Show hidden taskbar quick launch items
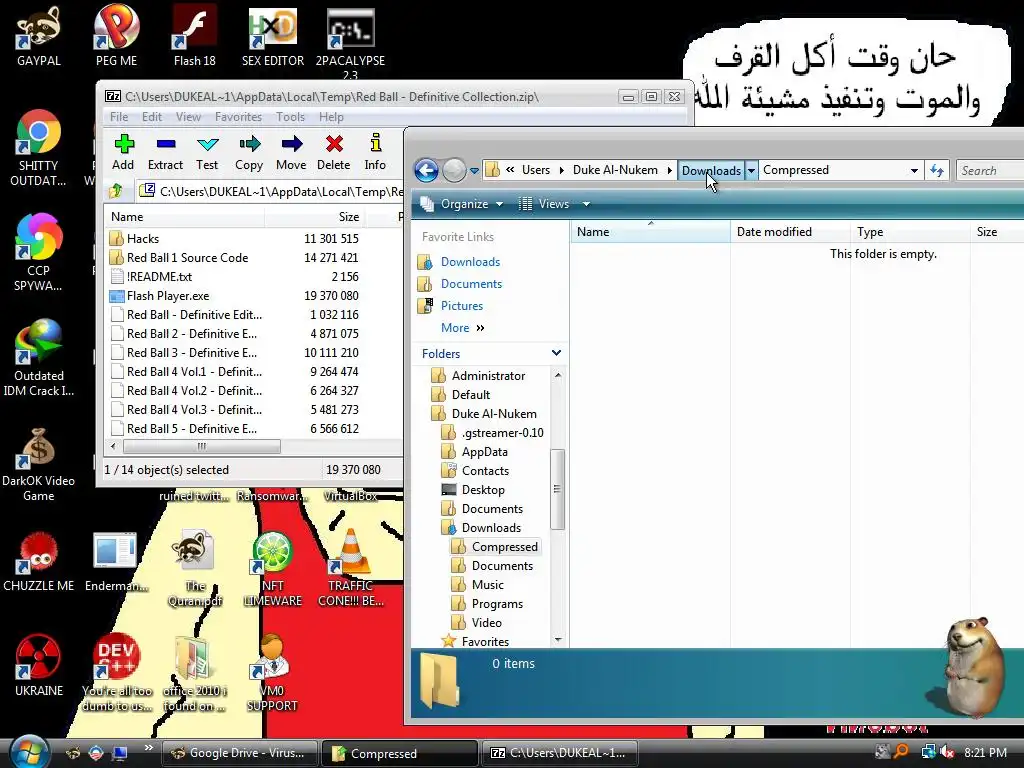 tap(148, 748)
